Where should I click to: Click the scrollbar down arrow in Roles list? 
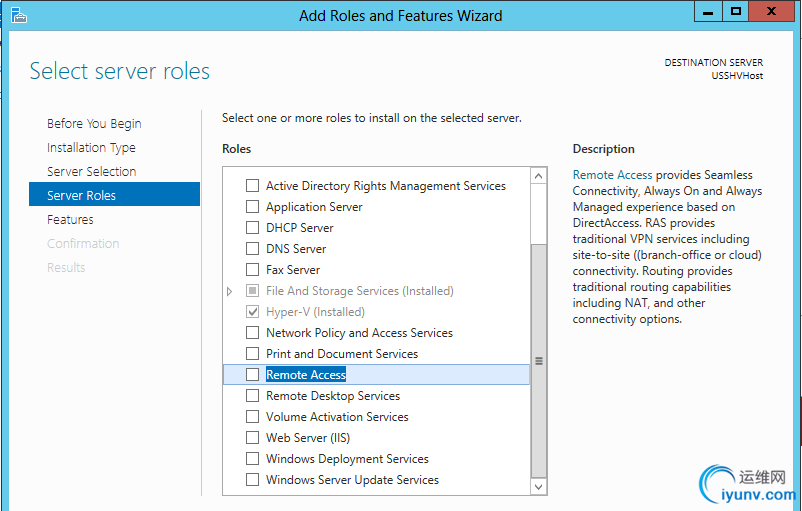click(538, 486)
